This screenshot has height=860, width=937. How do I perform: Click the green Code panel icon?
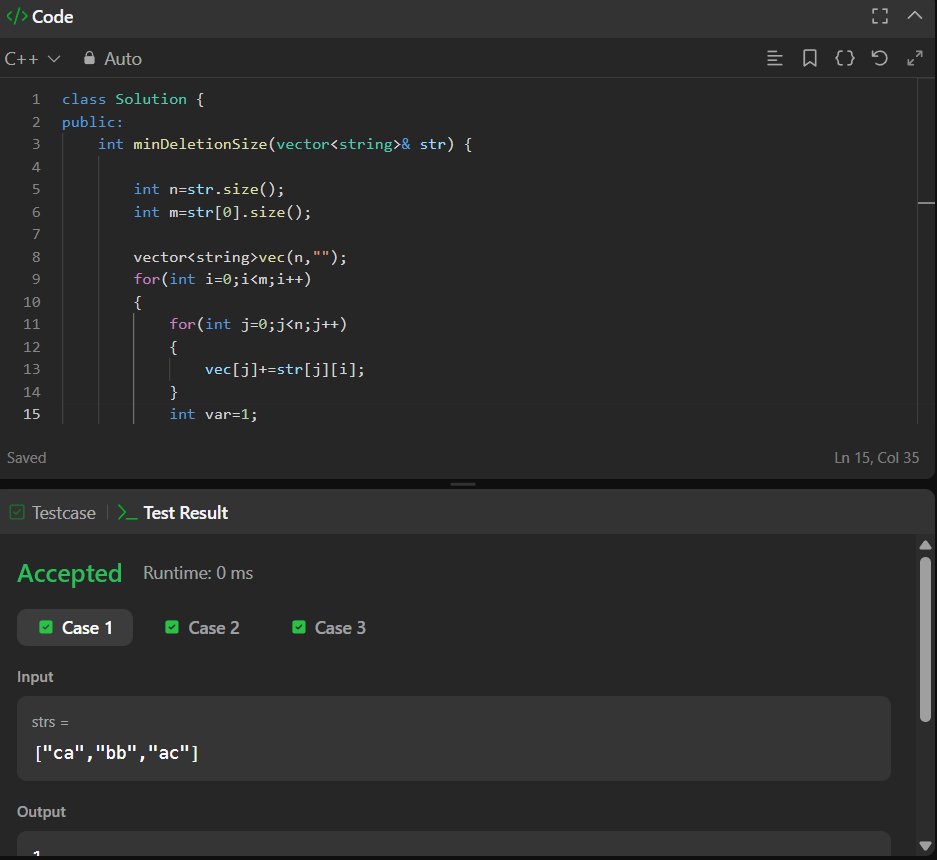click(18, 16)
